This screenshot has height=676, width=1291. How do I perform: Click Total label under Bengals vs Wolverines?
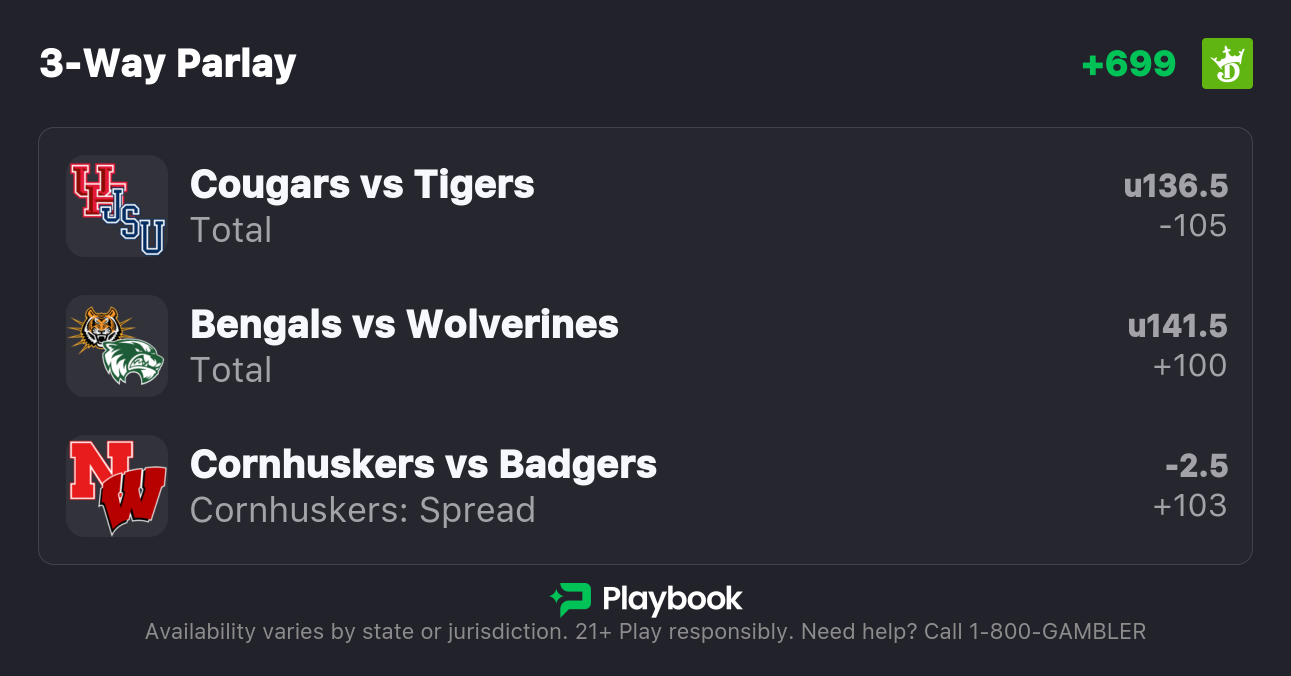click(x=231, y=370)
